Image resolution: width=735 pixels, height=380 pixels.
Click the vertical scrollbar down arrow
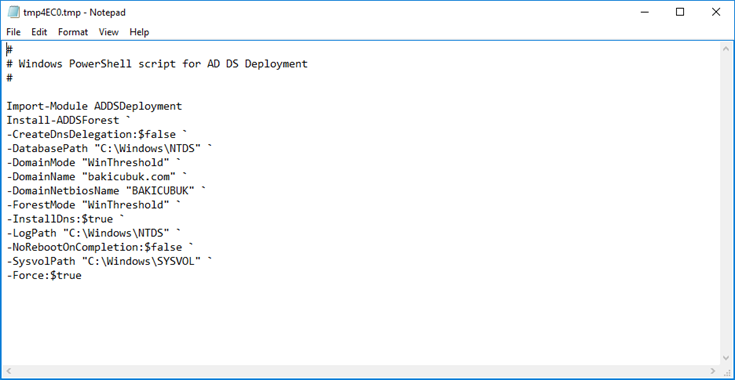[726, 358]
